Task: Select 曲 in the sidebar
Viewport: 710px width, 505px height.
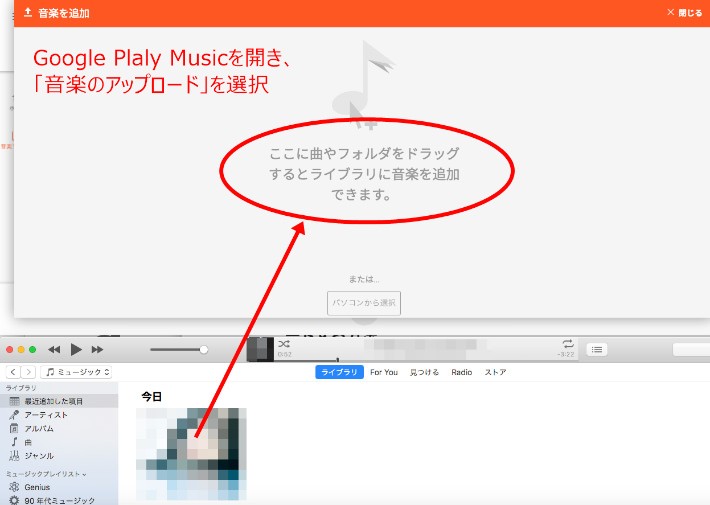Action: (59, 442)
